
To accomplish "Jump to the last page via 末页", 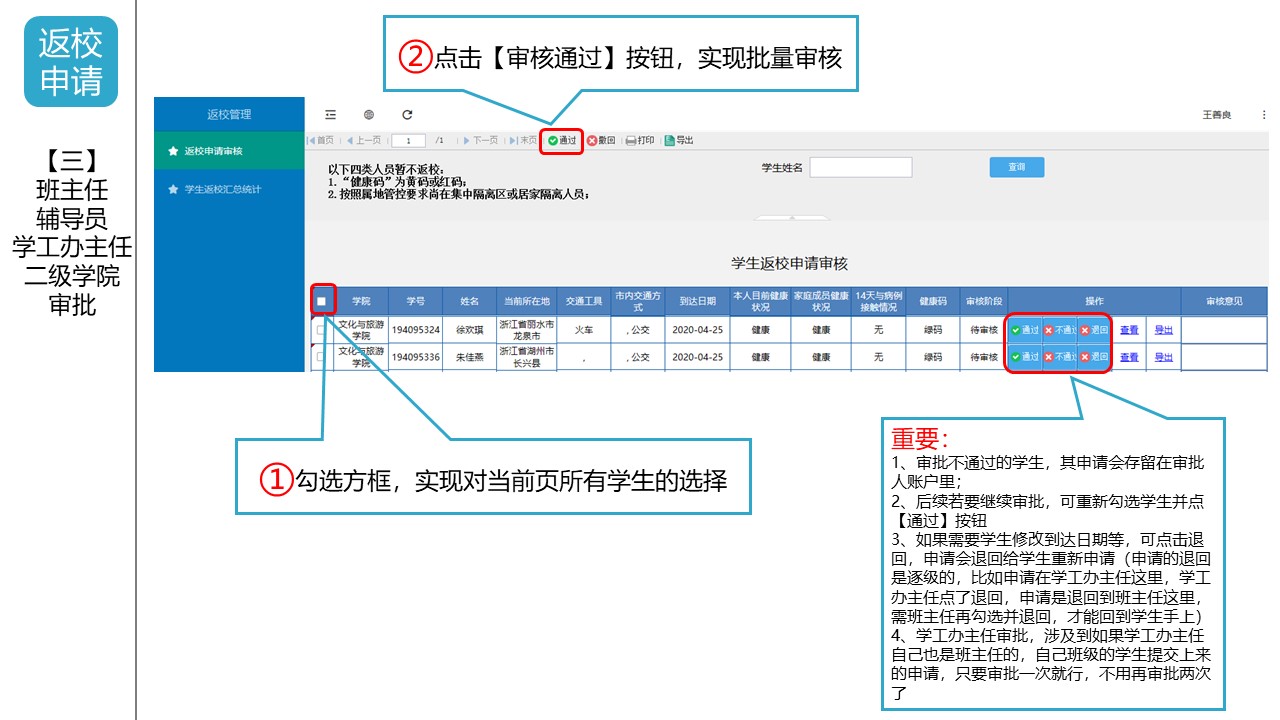I will click(527, 141).
